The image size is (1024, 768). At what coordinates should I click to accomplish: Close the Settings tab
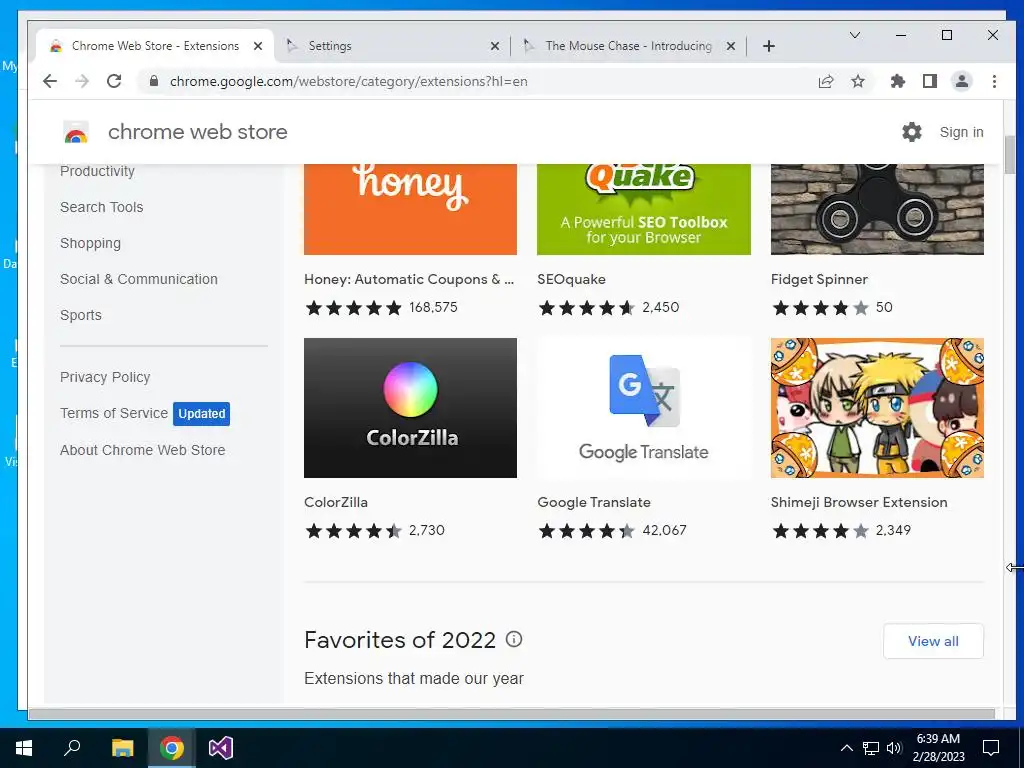[x=495, y=46]
